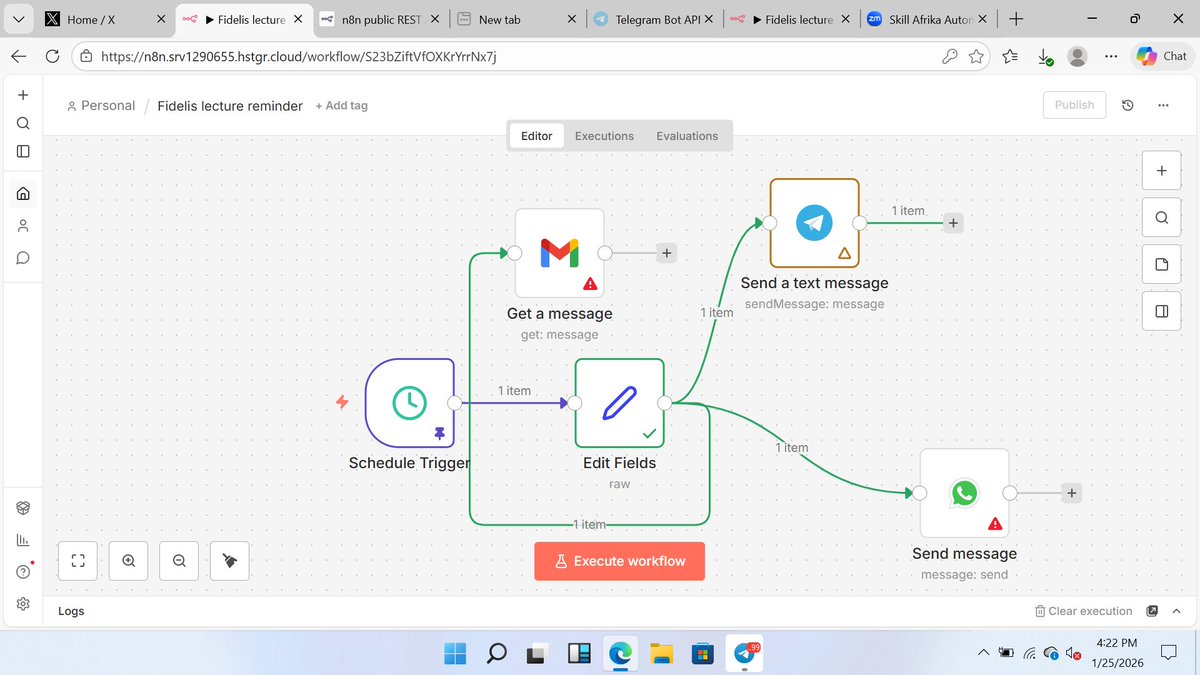This screenshot has height=675, width=1200.
Task: Refresh the browser page
Action: coord(52,57)
